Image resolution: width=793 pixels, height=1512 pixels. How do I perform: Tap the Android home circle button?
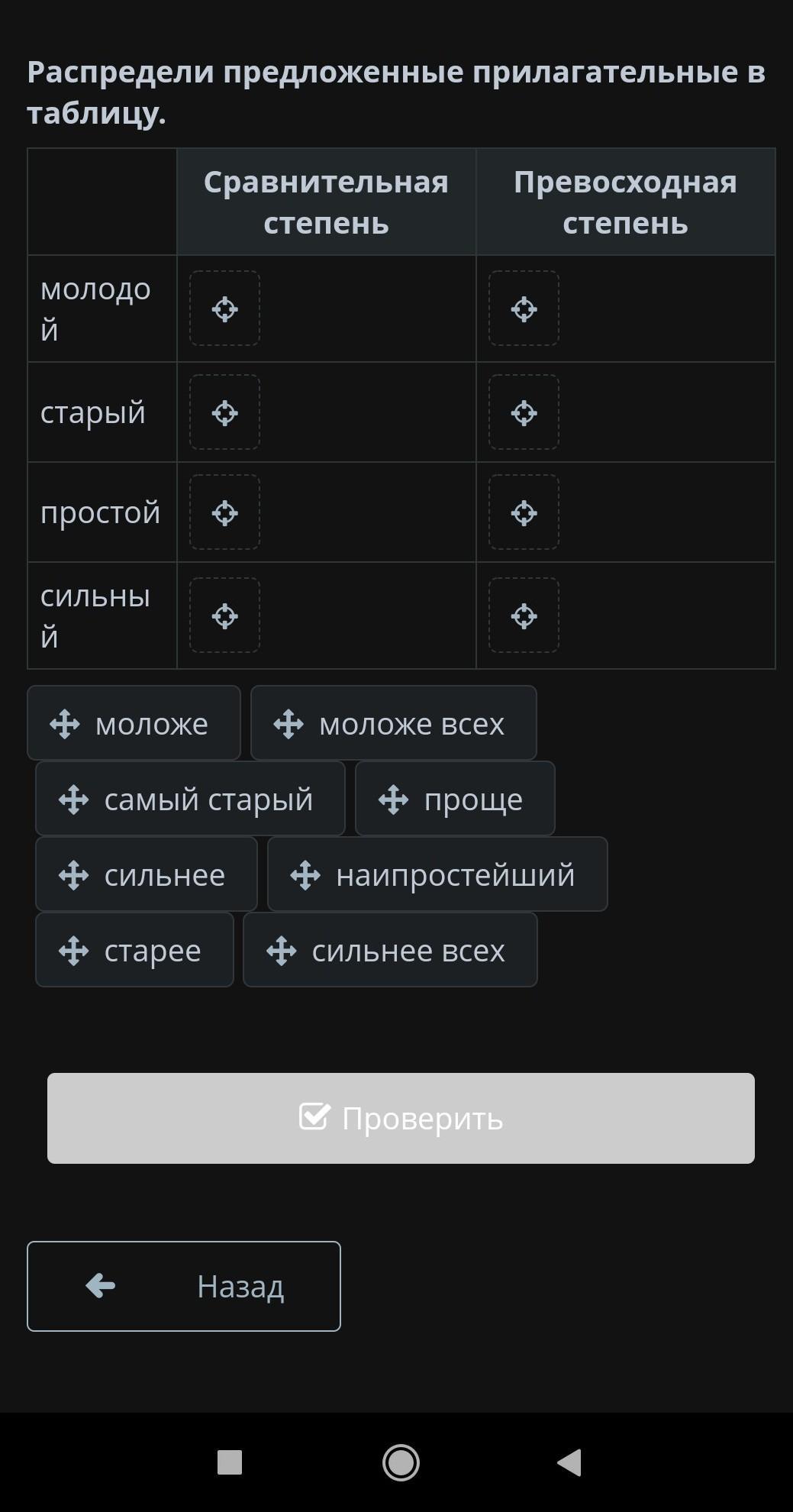(x=401, y=1462)
